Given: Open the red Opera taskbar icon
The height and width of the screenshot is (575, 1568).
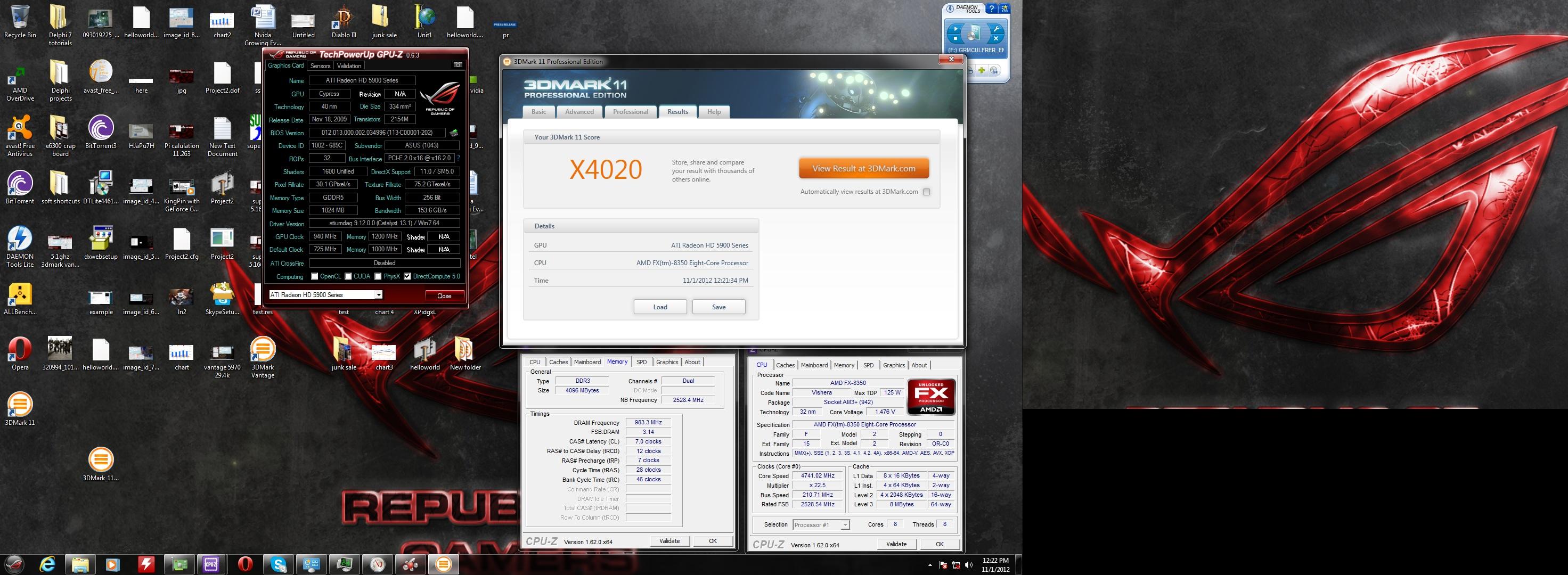Looking at the screenshot, I should pyautogui.click(x=246, y=564).
